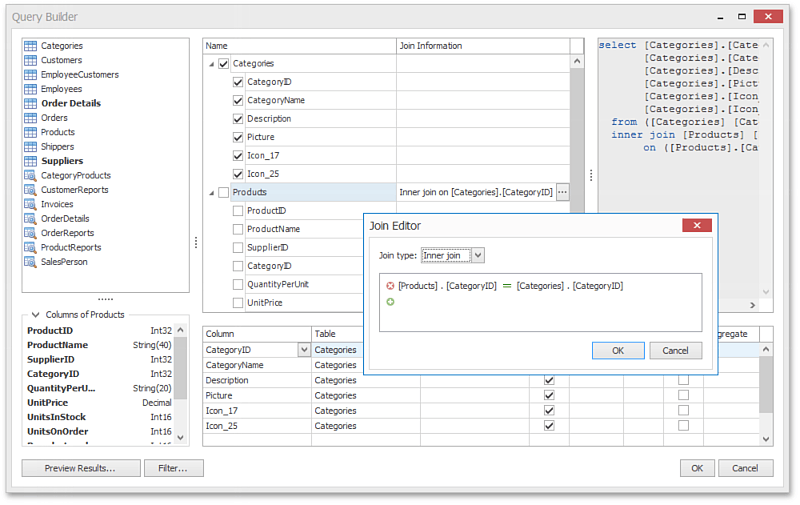Click the Categories table icon in the list

[30, 46]
